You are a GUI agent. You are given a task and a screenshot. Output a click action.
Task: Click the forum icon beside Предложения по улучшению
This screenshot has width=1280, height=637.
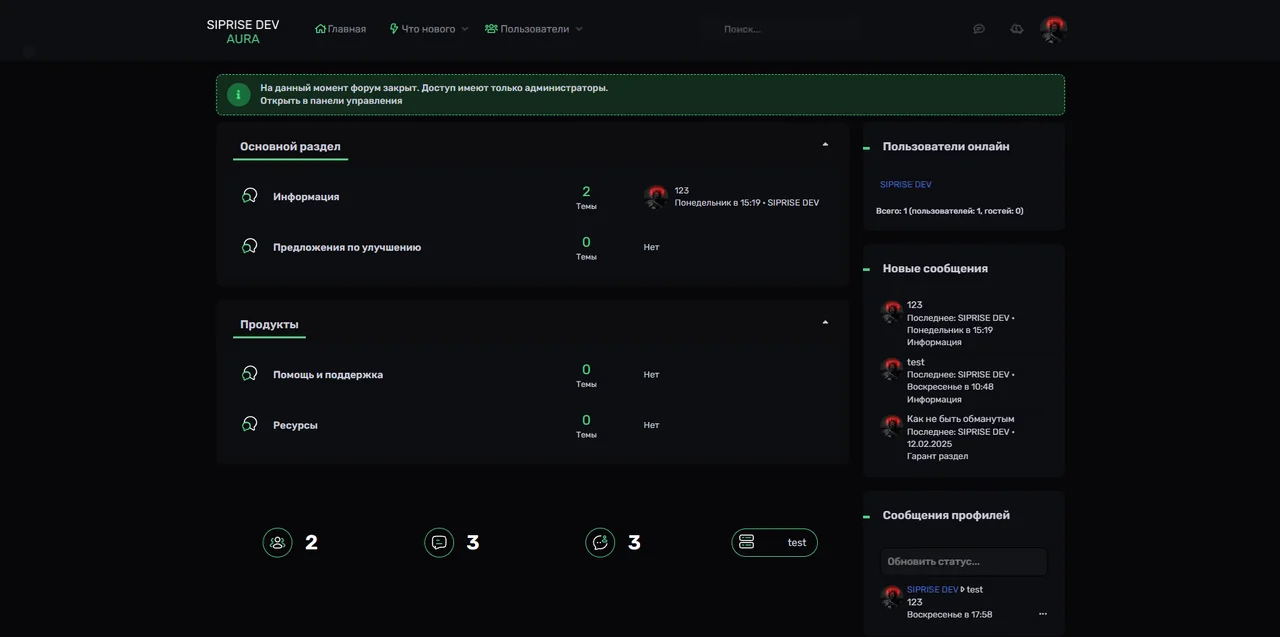coord(250,246)
